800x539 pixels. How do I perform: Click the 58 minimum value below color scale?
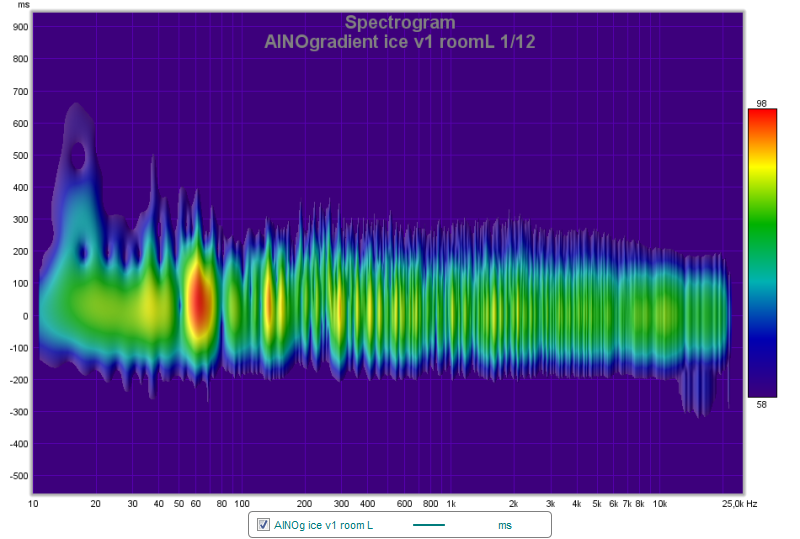pos(761,404)
